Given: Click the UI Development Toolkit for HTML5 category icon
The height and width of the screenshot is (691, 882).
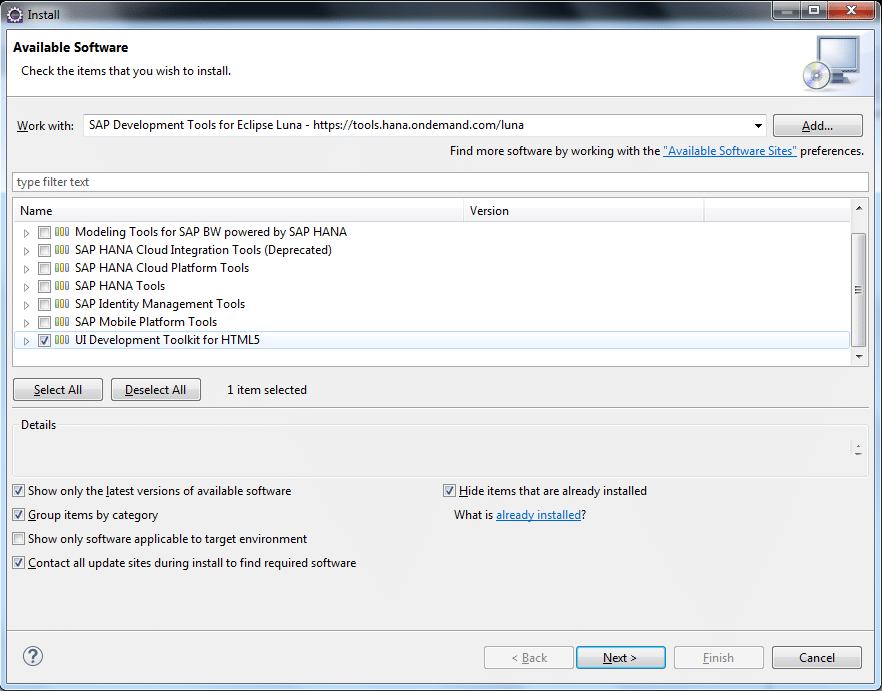Looking at the screenshot, I should pyautogui.click(x=62, y=340).
